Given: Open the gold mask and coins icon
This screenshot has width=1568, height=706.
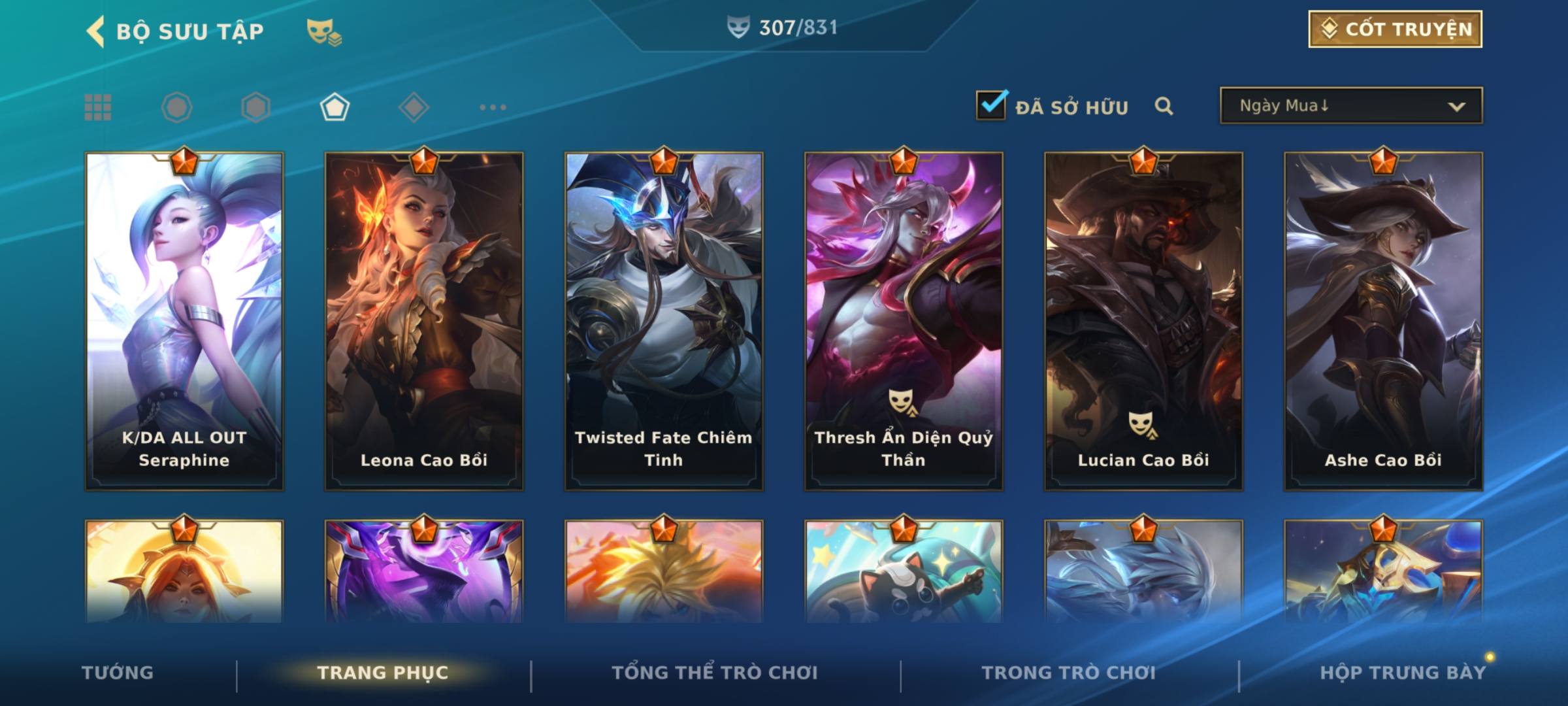Looking at the screenshot, I should tap(324, 32).
